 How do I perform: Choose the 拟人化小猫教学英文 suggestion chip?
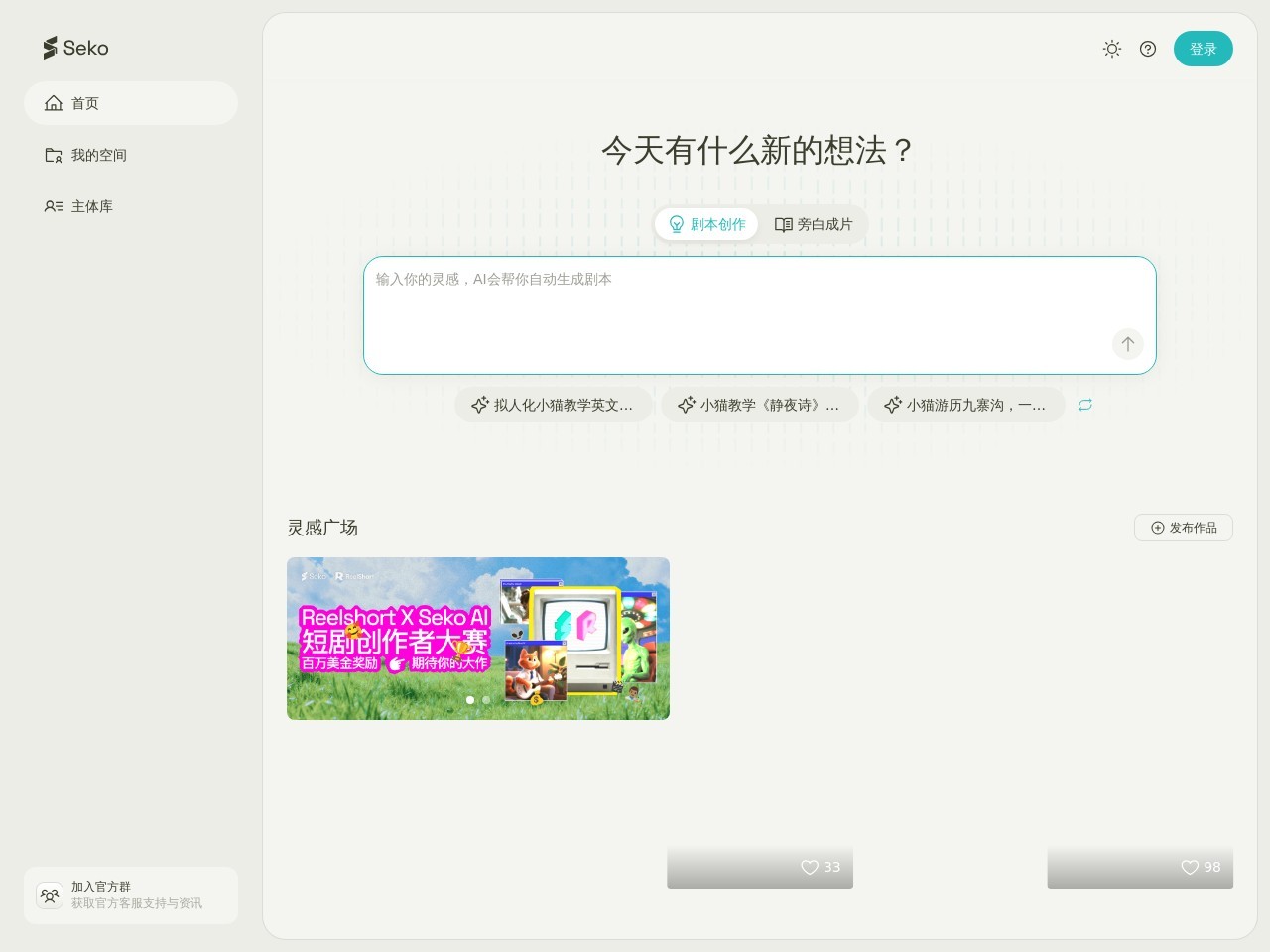pyautogui.click(x=553, y=405)
